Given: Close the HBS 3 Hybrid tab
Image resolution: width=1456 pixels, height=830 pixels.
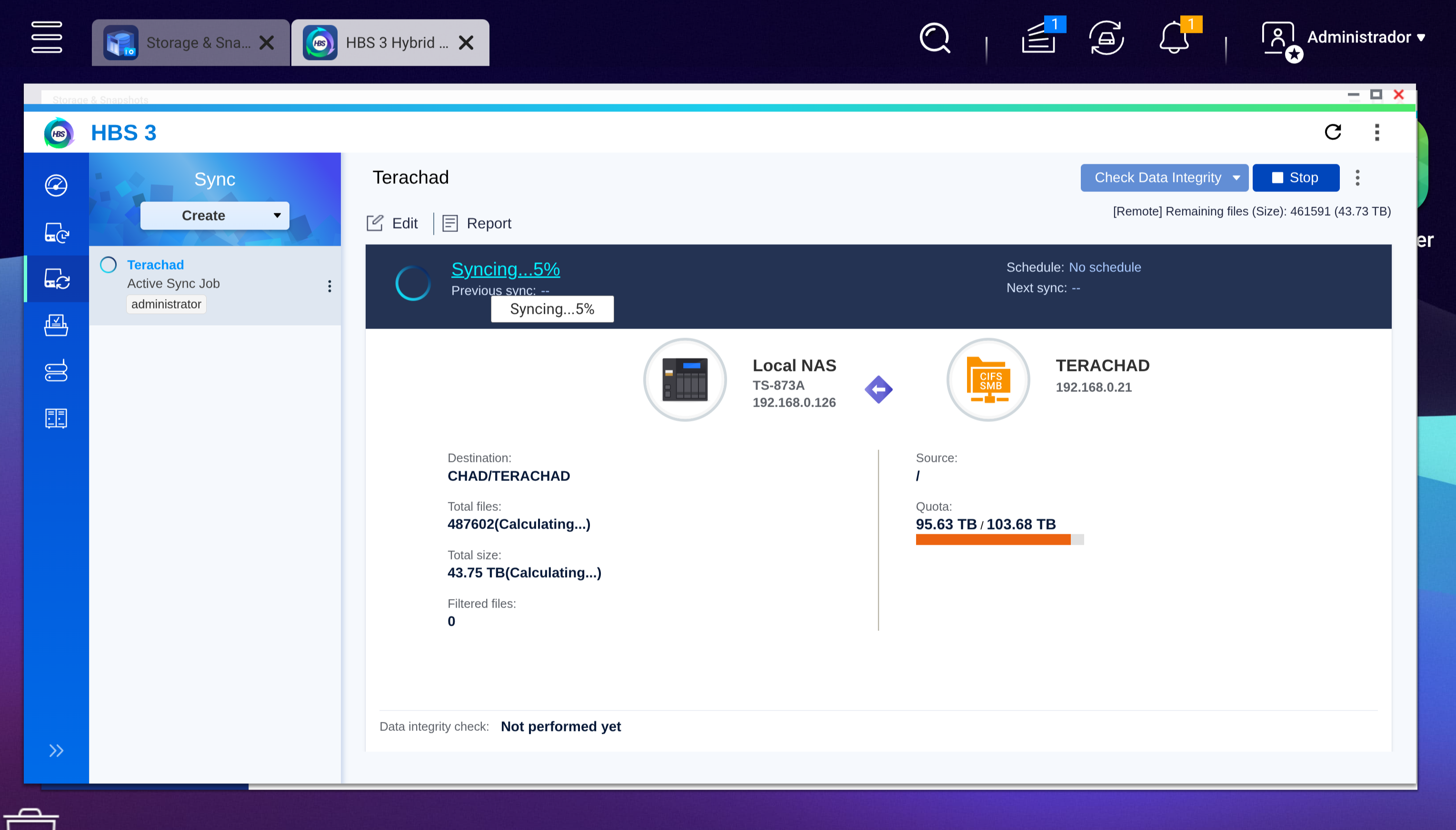Looking at the screenshot, I should pos(466,43).
